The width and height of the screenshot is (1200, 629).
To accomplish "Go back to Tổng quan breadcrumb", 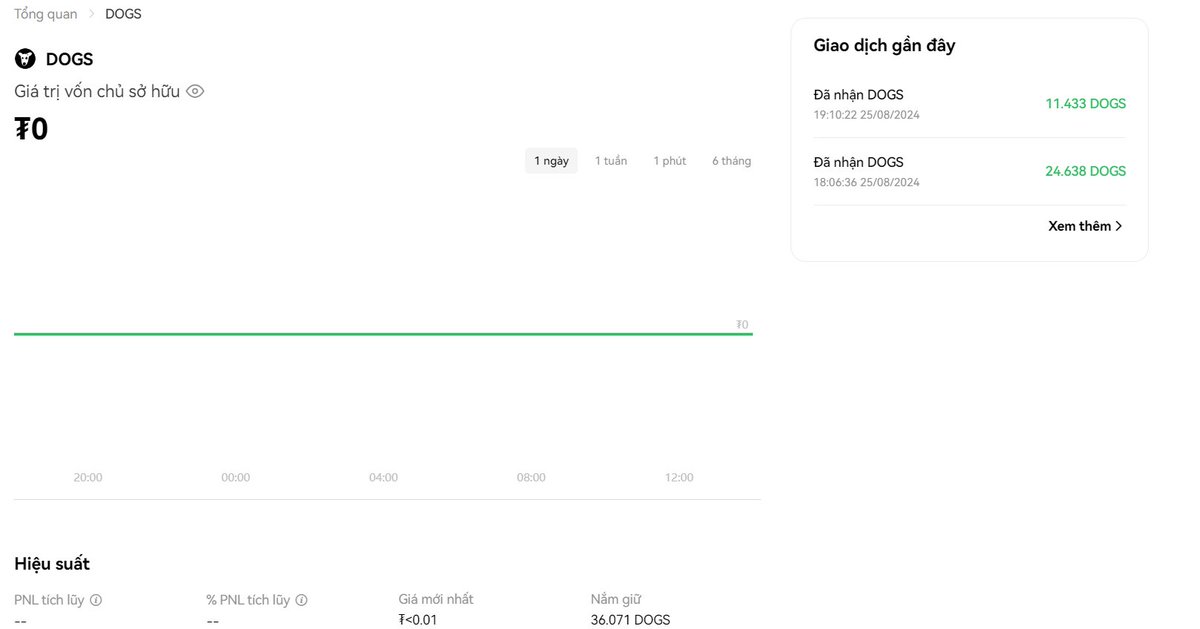I will click(46, 14).
